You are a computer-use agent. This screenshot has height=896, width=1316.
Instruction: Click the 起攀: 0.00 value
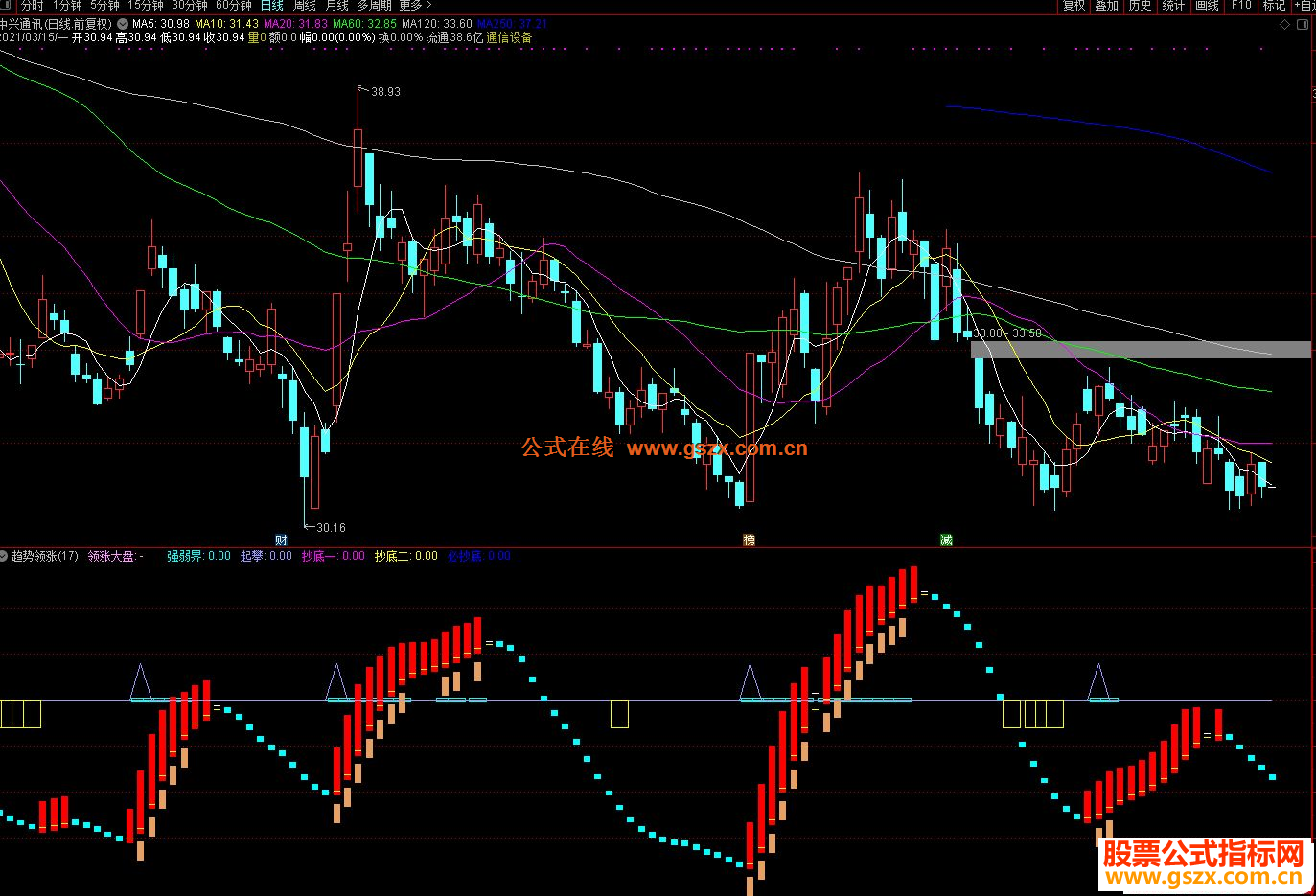(266, 556)
